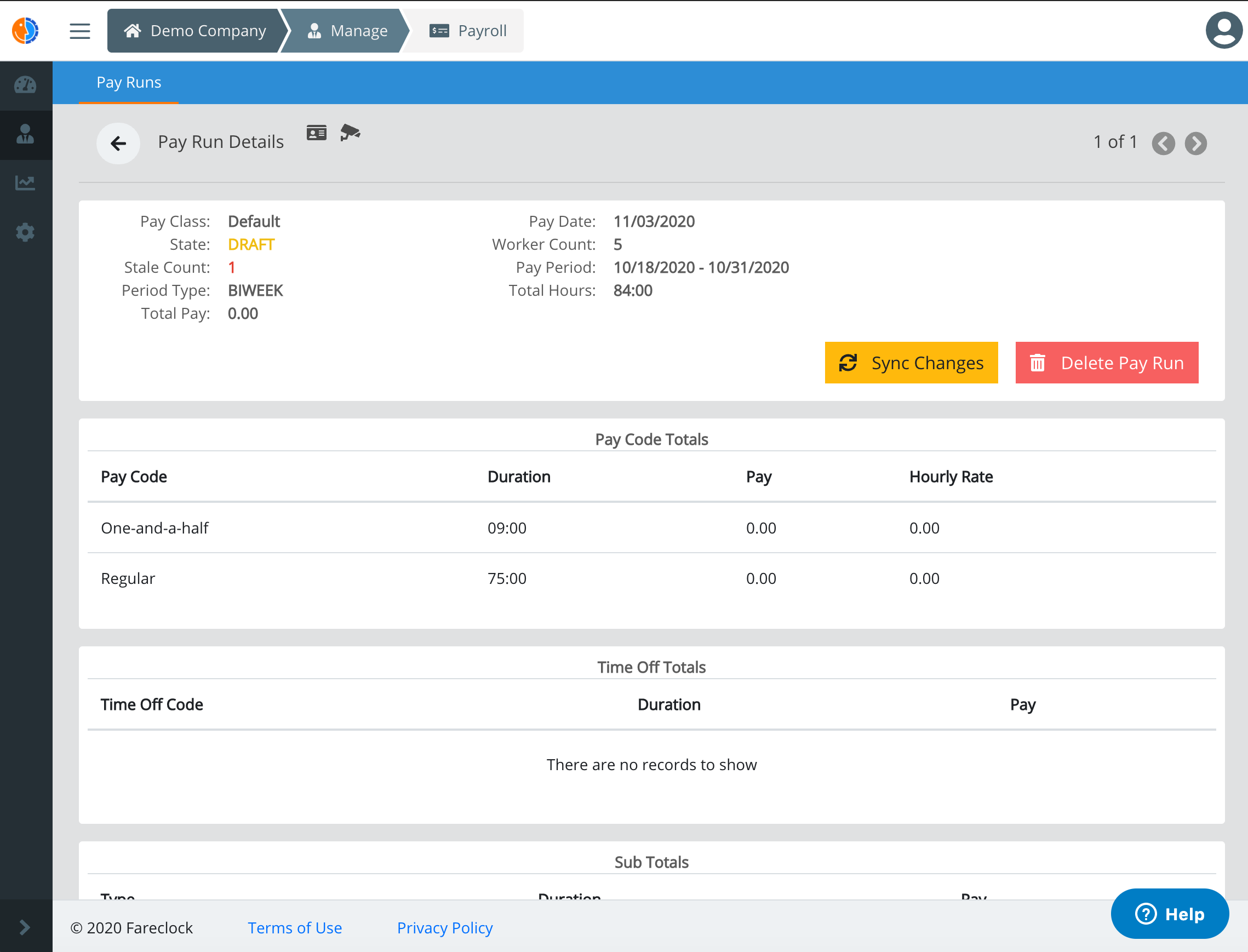The image size is (1248, 952).
Task: Click the Time Off Code column header
Action: coord(152,705)
